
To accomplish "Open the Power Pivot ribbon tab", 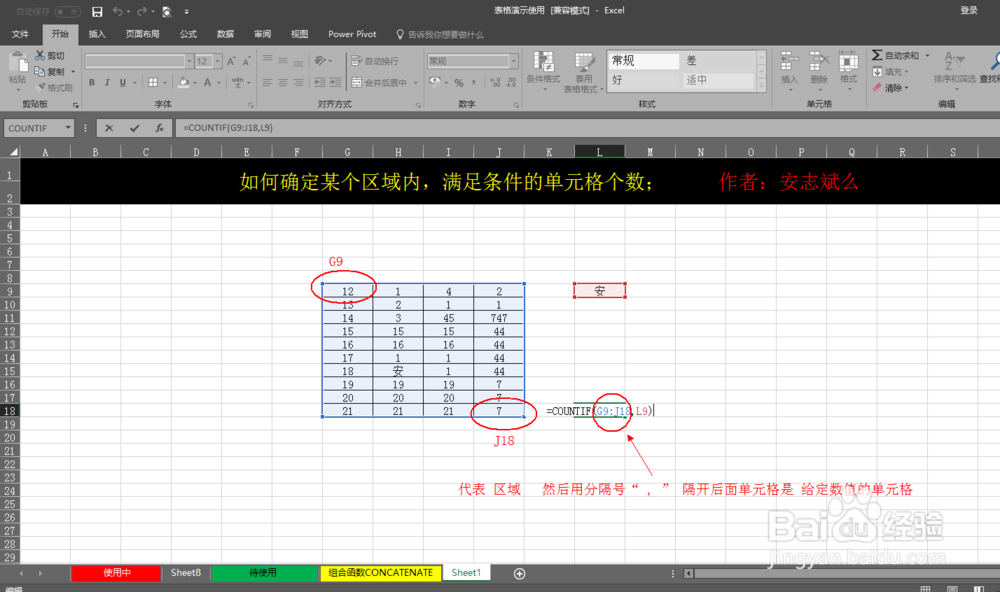I will pyautogui.click(x=352, y=33).
